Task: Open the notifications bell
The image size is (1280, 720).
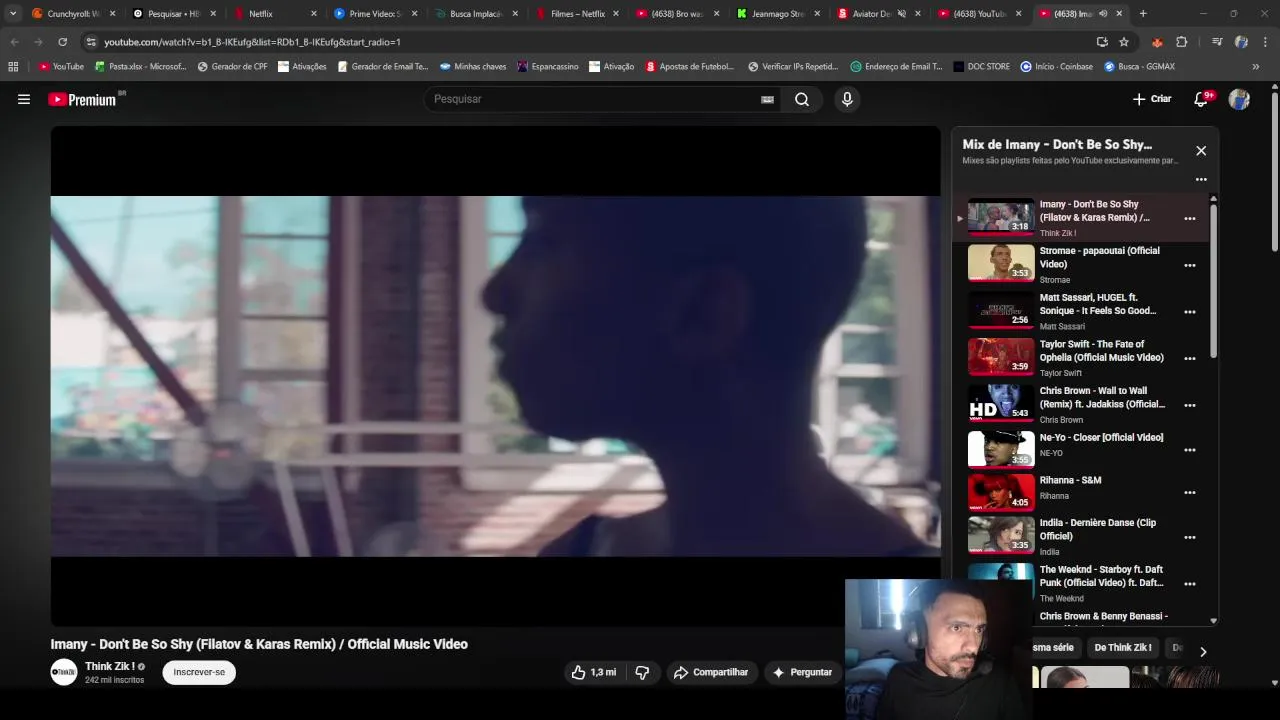Action: (x=1202, y=99)
